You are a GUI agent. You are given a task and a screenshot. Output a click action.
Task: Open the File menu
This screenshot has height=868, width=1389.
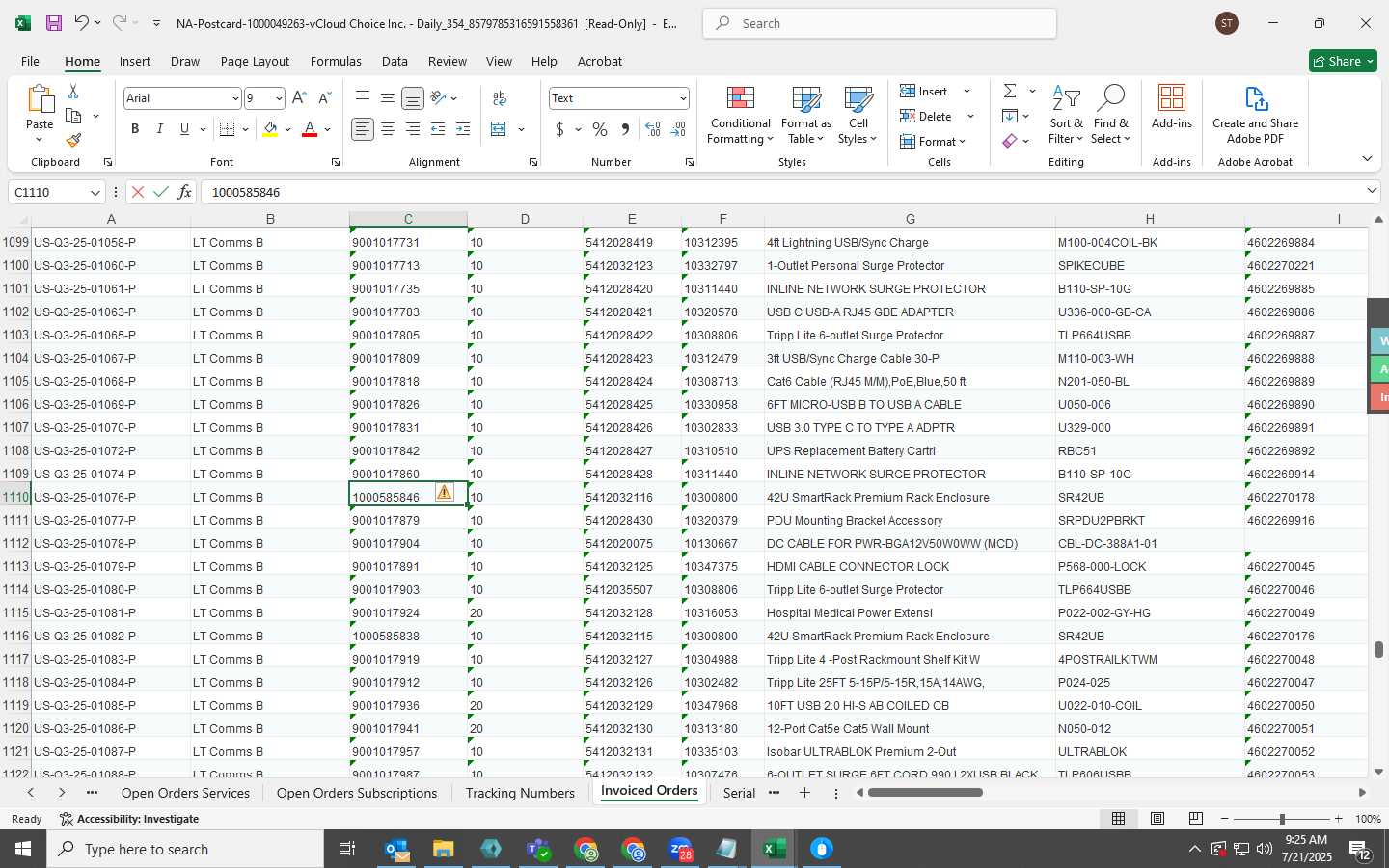pos(30,61)
